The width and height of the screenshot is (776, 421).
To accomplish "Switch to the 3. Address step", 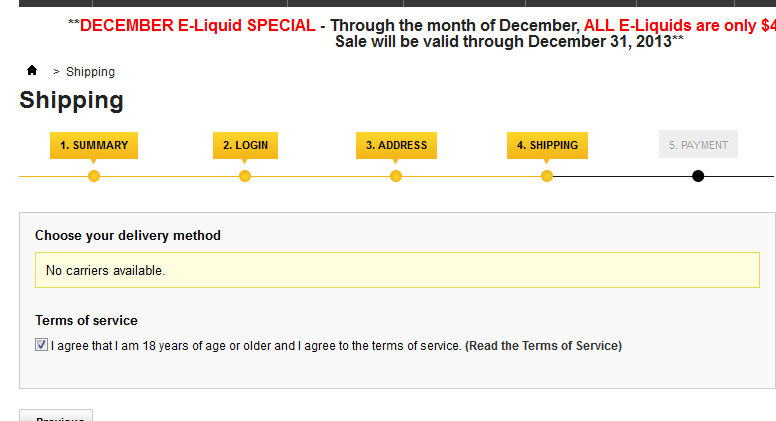I will (396, 145).
